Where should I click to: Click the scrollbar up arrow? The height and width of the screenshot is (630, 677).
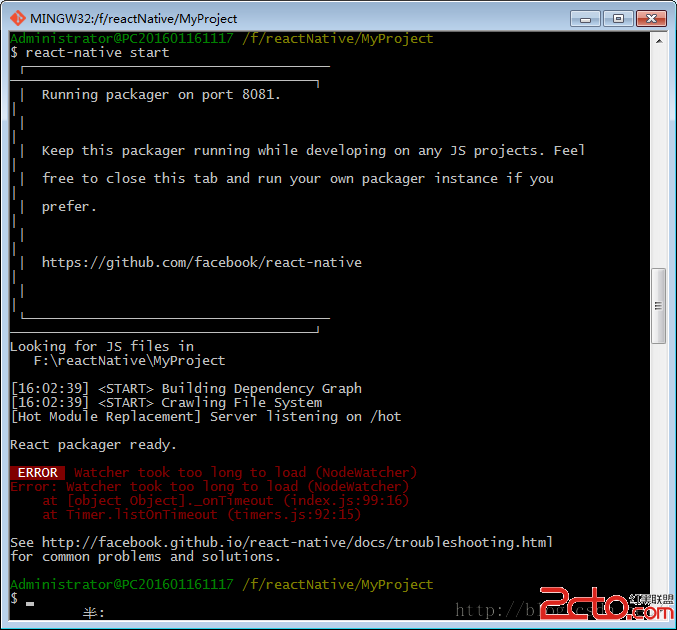pos(659,41)
